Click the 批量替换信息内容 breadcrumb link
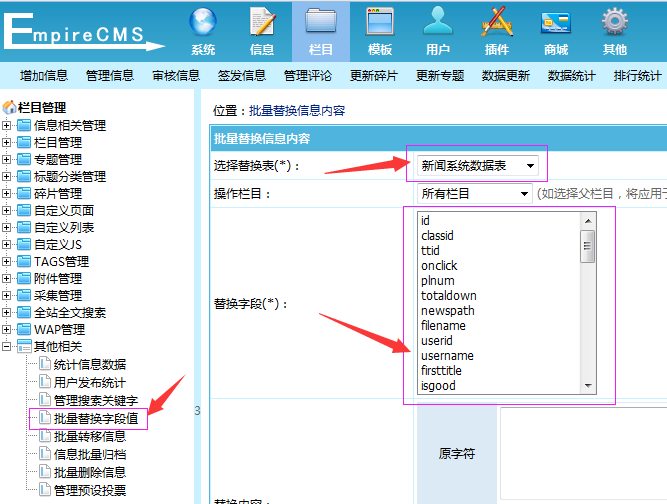Screen dimensions: 667x504 [297, 111]
